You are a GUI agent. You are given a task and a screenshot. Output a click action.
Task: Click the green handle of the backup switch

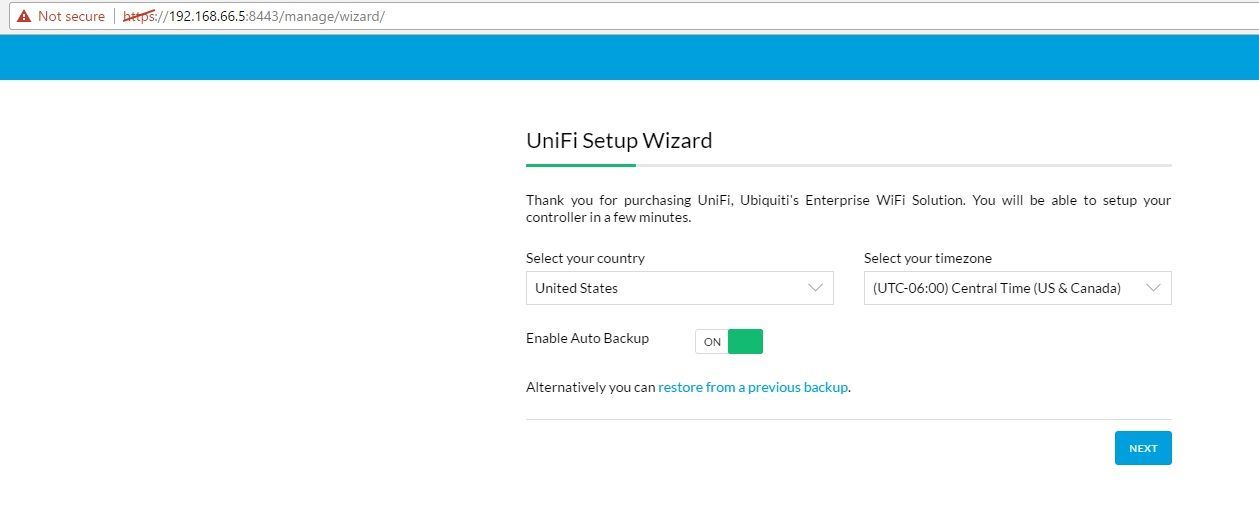click(745, 342)
